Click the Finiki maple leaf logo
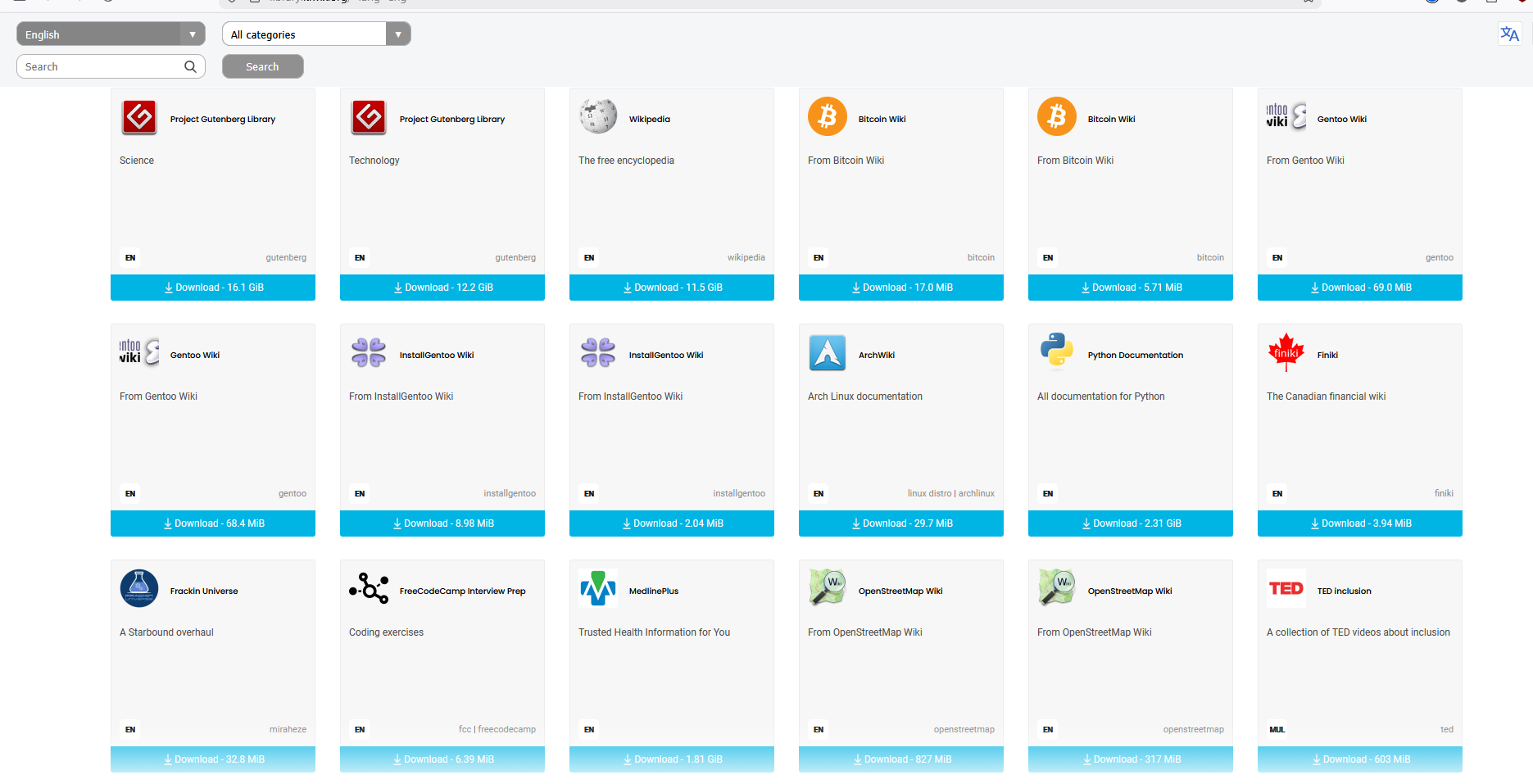Viewport: 1533px width, 784px height. (x=1286, y=353)
